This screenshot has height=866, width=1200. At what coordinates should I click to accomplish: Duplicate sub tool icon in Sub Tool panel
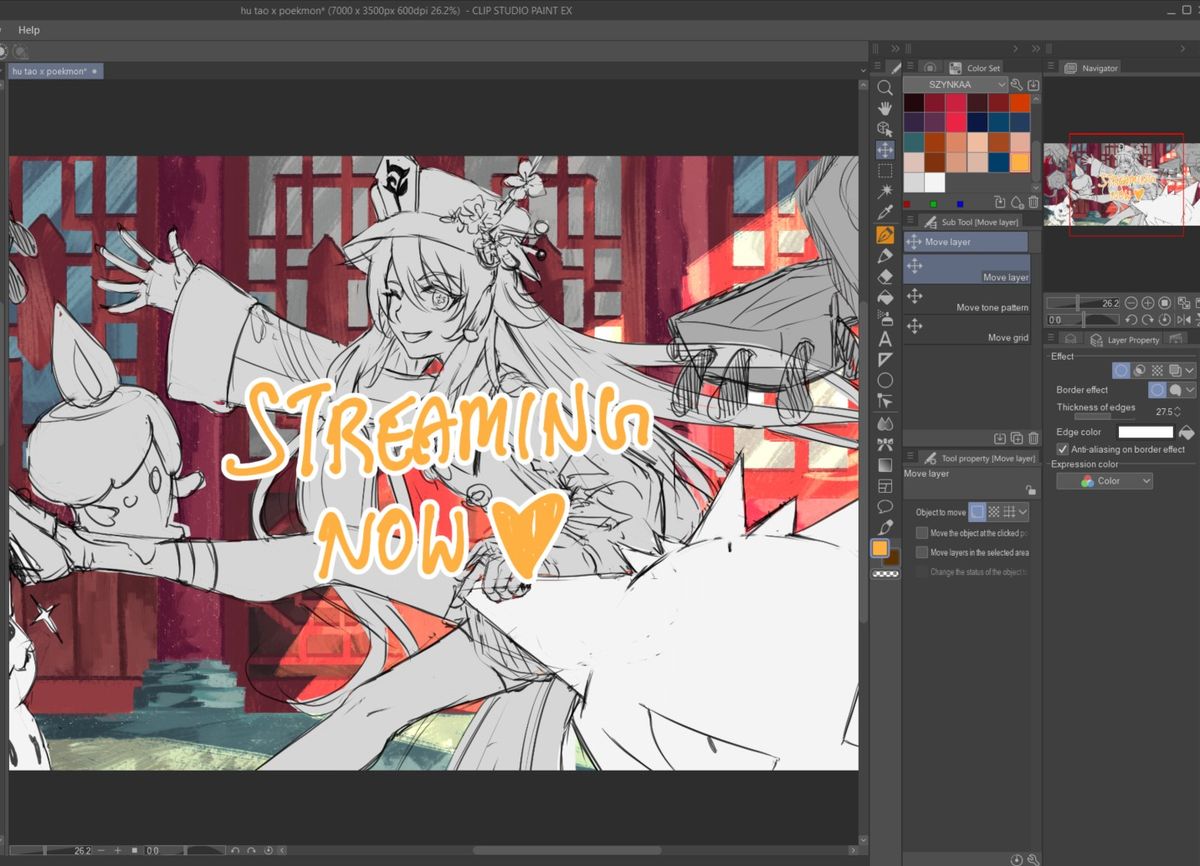(1017, 438)
